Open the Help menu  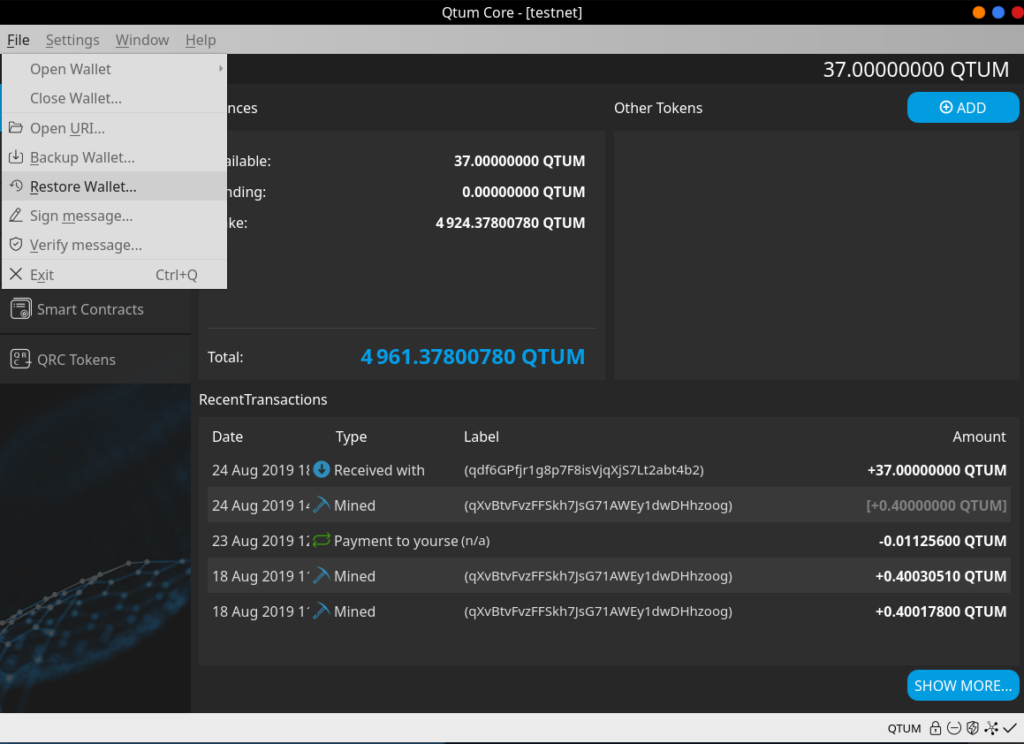click(200, 40)
